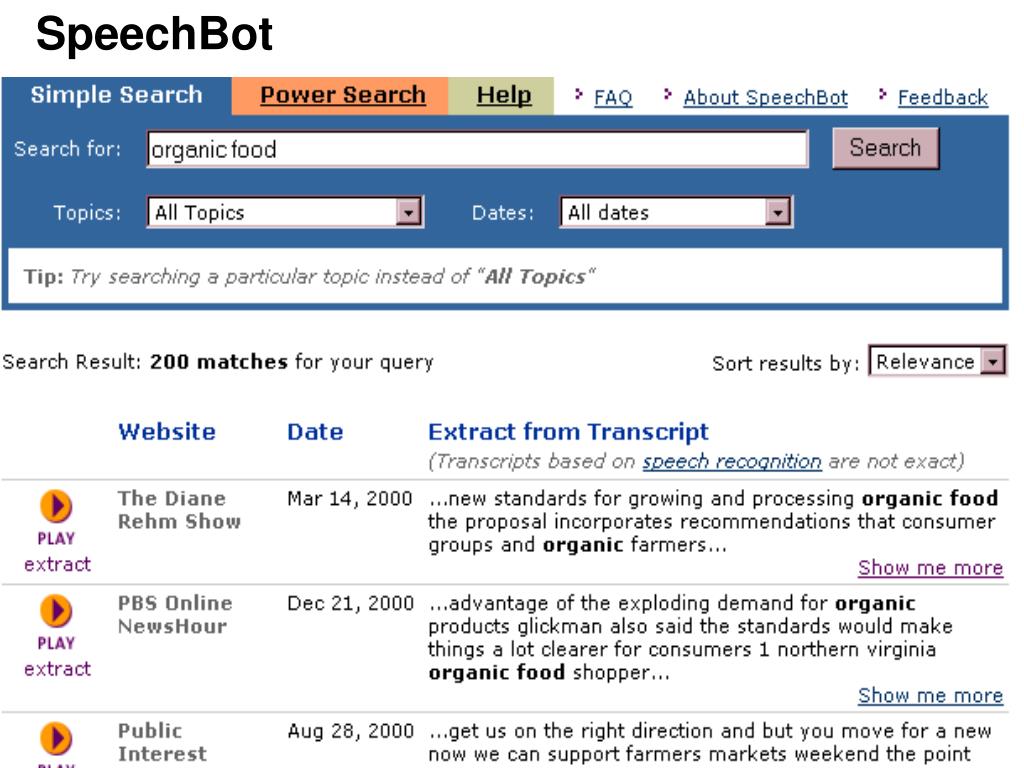
Task: Switch to the Power Search tab
Action: [x=342, y=95]
